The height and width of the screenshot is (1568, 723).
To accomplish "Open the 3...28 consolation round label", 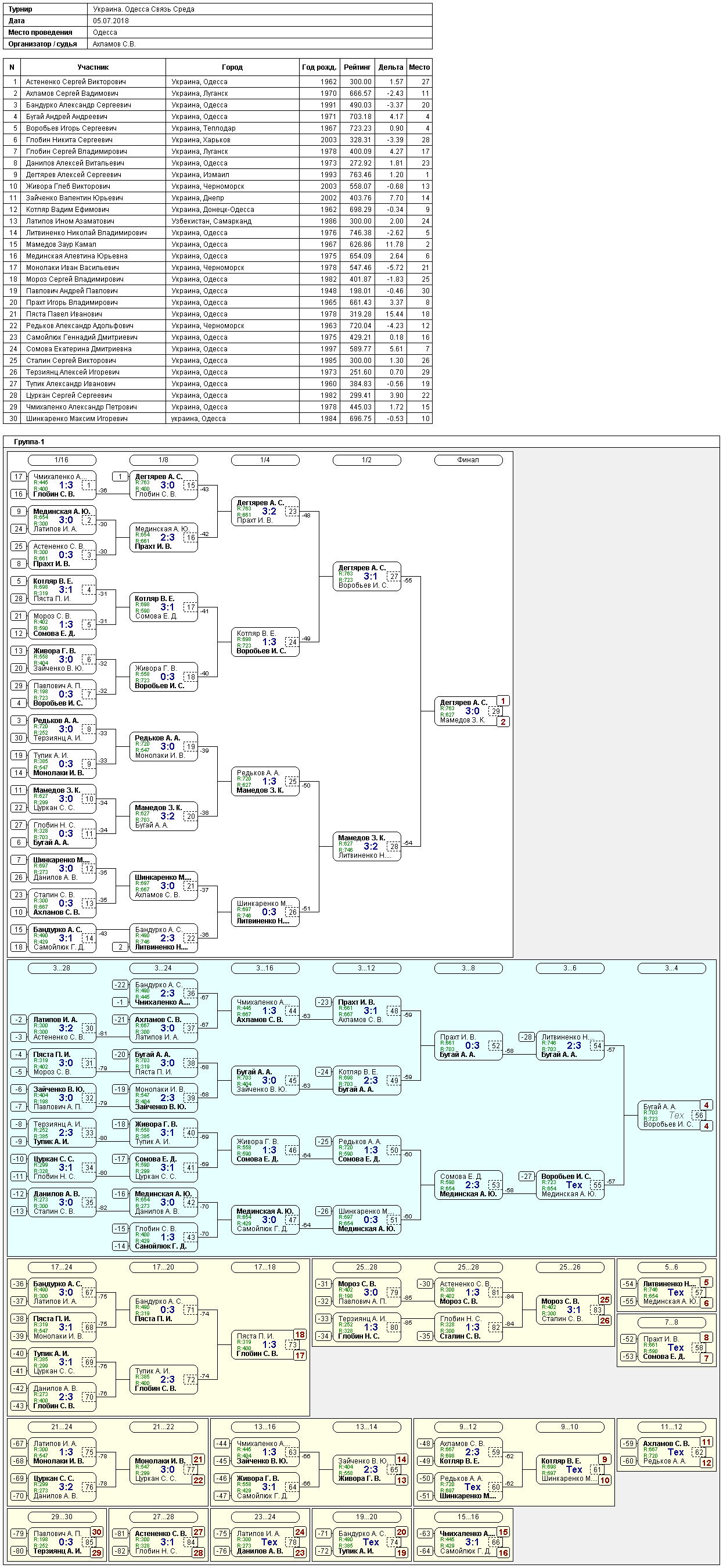I will (x=62, y=968).
